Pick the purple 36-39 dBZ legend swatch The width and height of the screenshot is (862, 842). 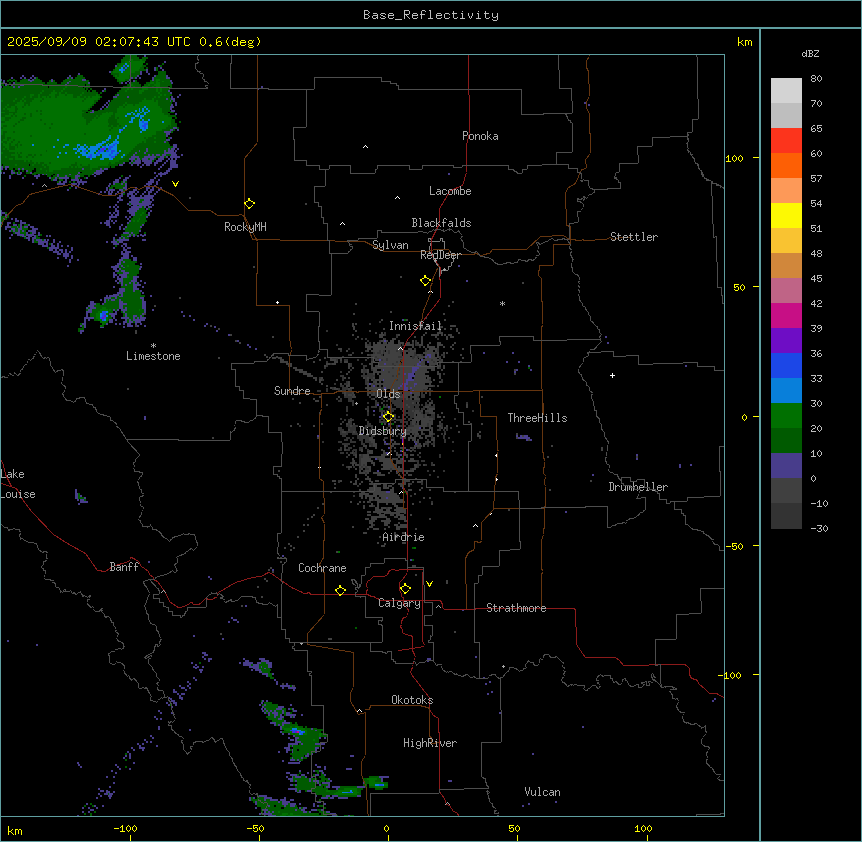(786, 341)
